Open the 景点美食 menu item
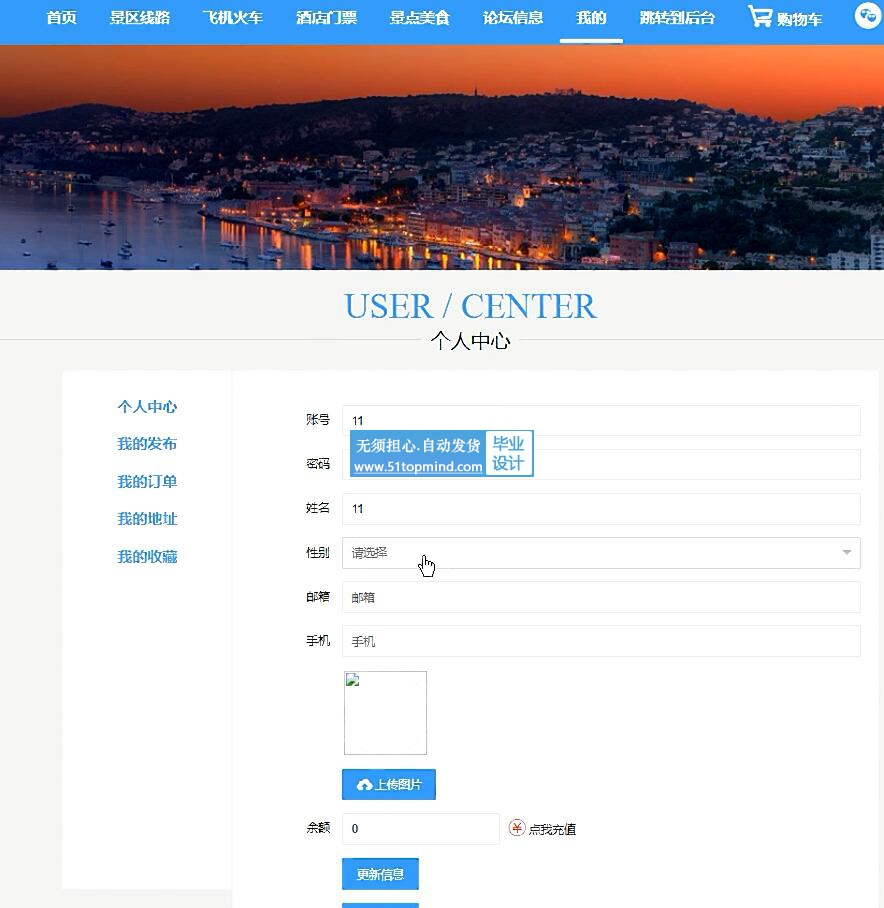884x908 pixels. [420, 18]
